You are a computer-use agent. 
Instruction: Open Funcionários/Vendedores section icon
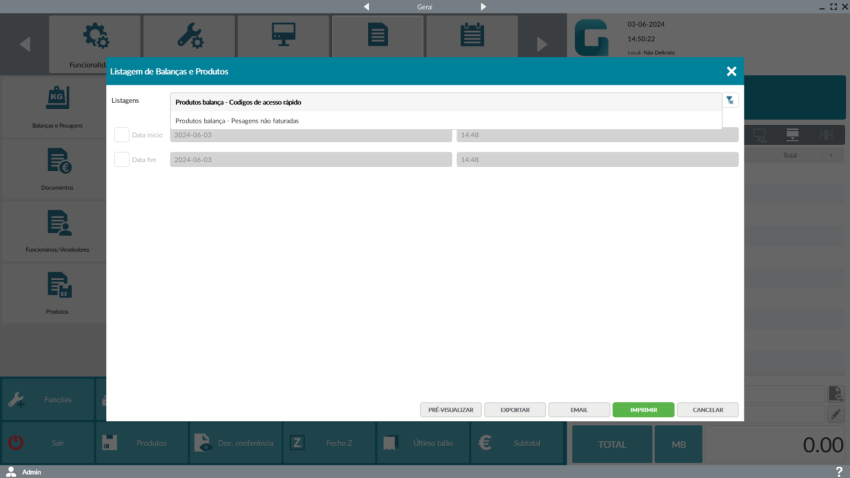click(x=57, y=223)
